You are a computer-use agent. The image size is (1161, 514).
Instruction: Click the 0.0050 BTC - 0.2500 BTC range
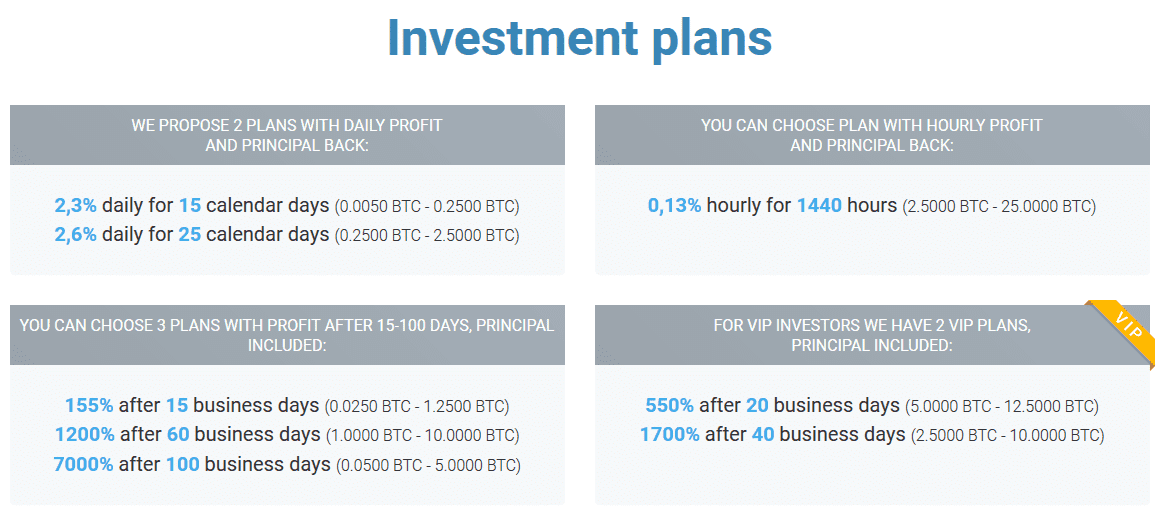(x=427, y=207)
